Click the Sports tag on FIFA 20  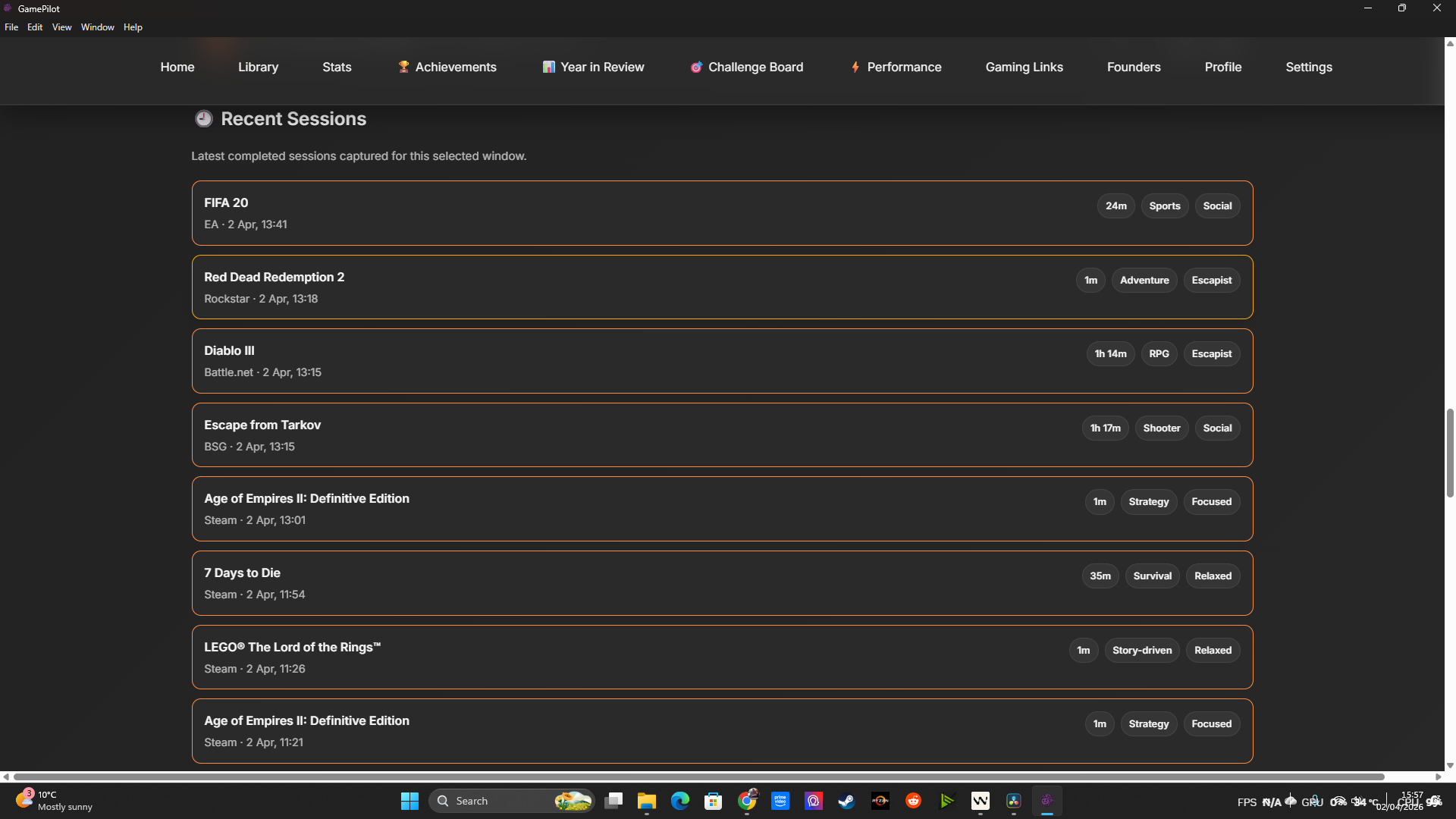(x=1164, y=206)
